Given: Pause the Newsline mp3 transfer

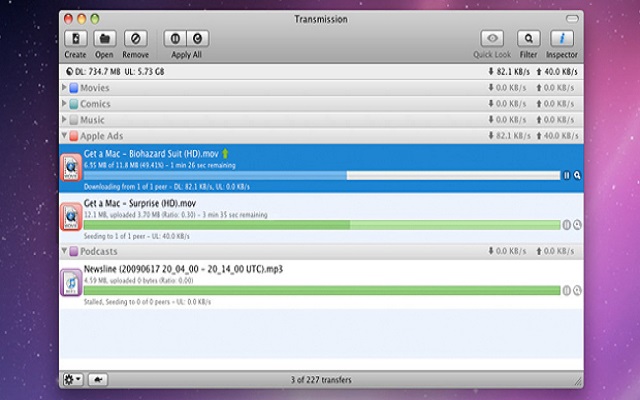Looking at the screenshot, I should pos(566,290).
